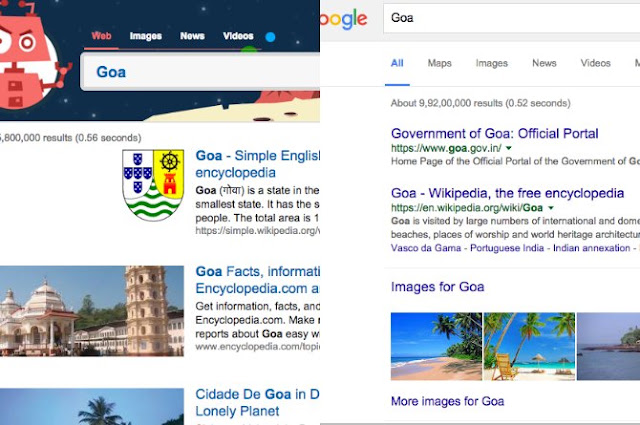The image size is (640, 425).
Task: Open Goa - Wikipedia, the free encyclopedia result
Action: click(507, 193)
